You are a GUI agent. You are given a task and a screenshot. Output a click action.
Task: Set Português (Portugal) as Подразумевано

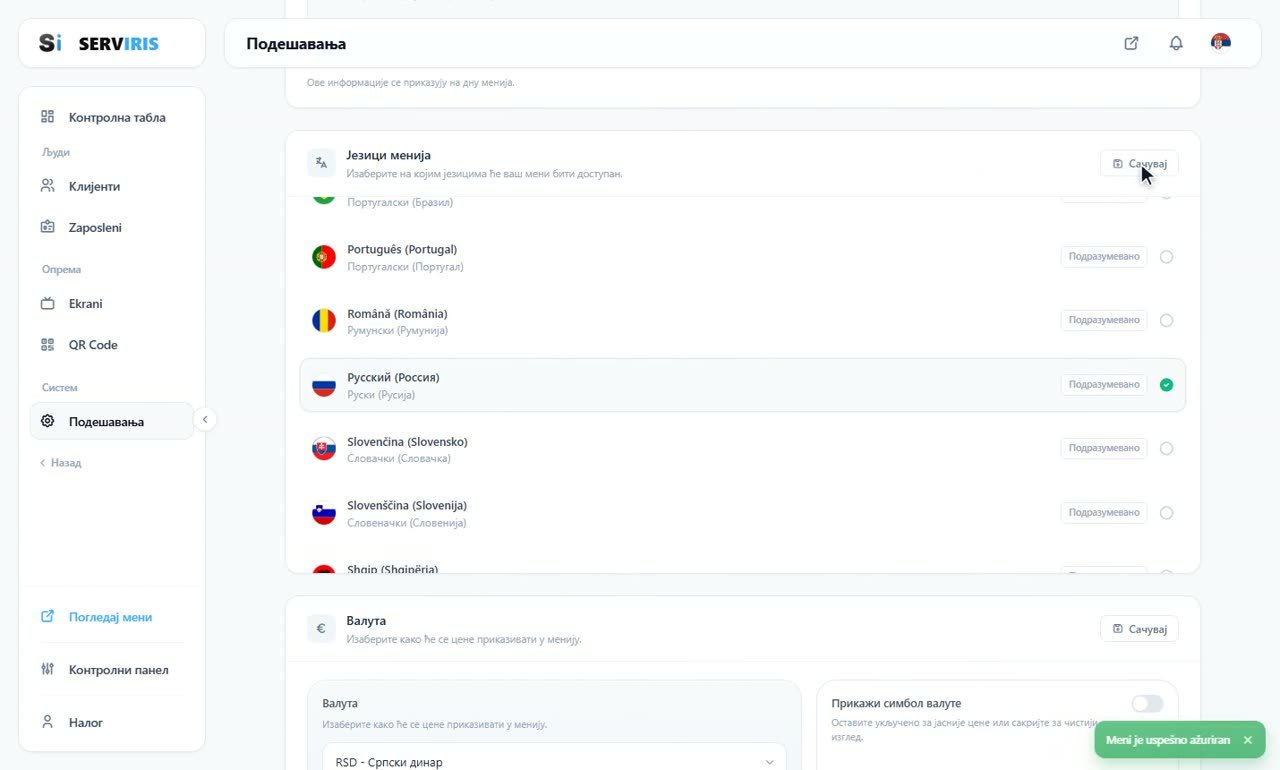click(x=1104, y=256)
